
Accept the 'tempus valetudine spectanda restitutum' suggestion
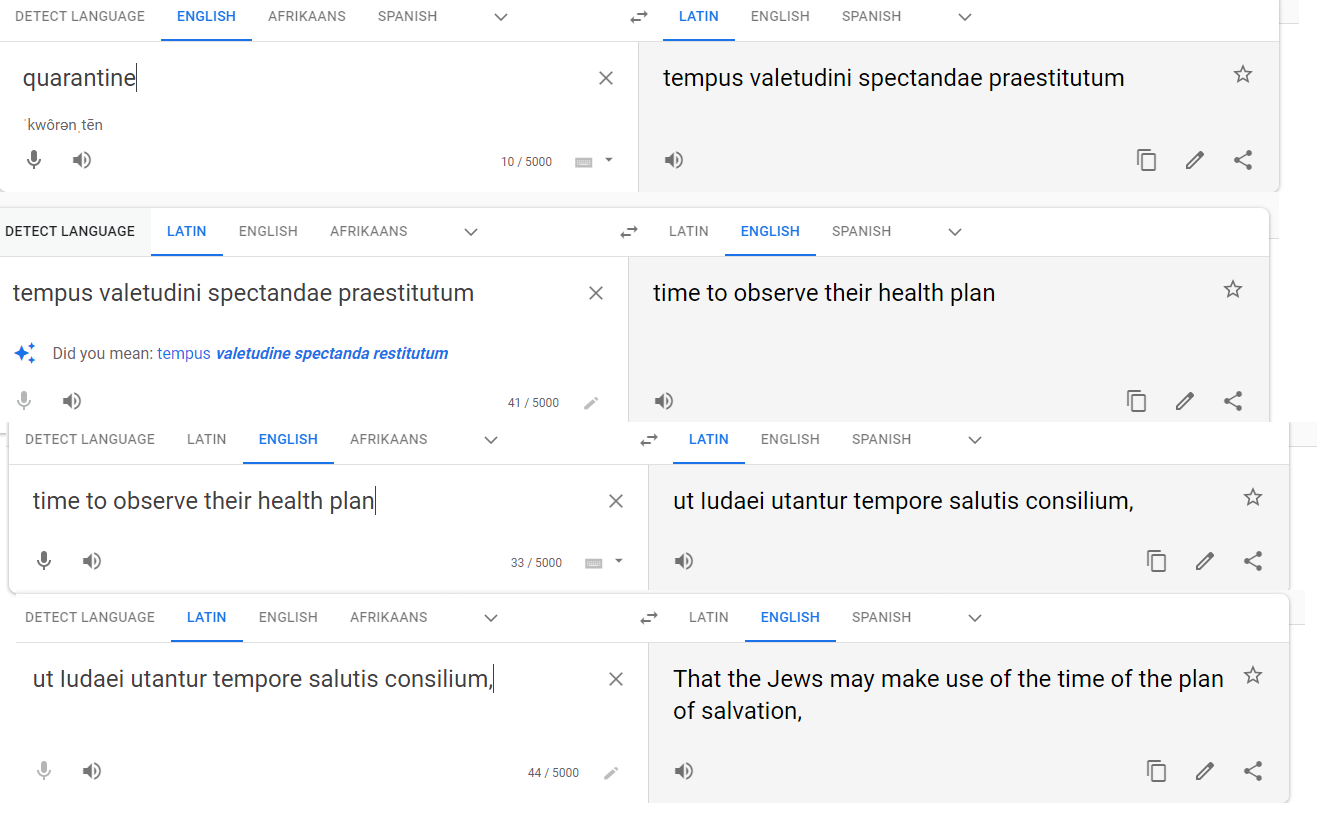coord(302,353)
